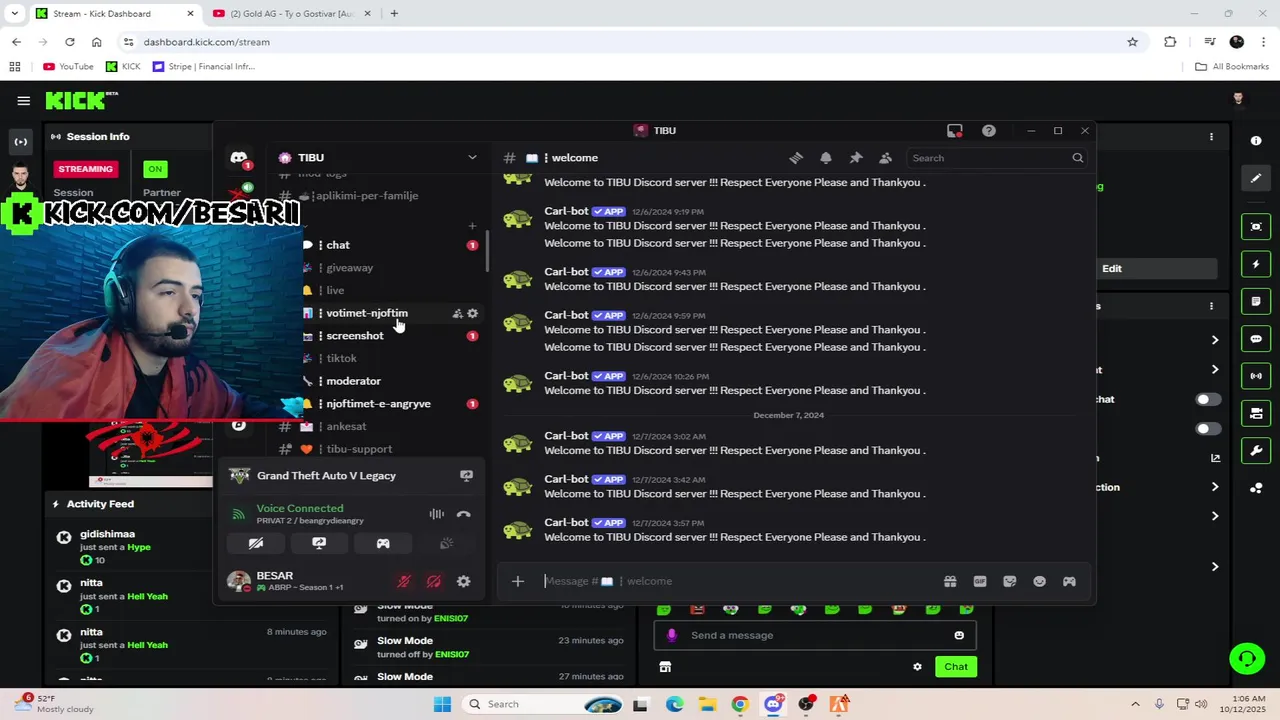Expand the first chevron row in Kick settings
The height and width of the screenshot is (720, 1280).
[1214, 340]
